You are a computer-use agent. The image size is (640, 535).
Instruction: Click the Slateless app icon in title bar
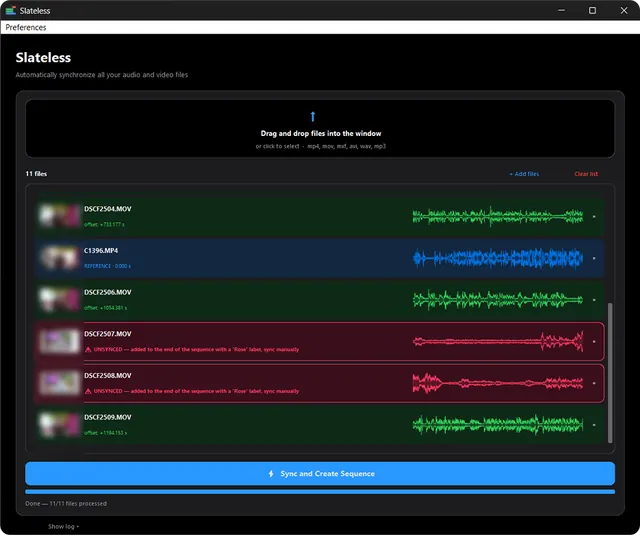pos(11,11)
